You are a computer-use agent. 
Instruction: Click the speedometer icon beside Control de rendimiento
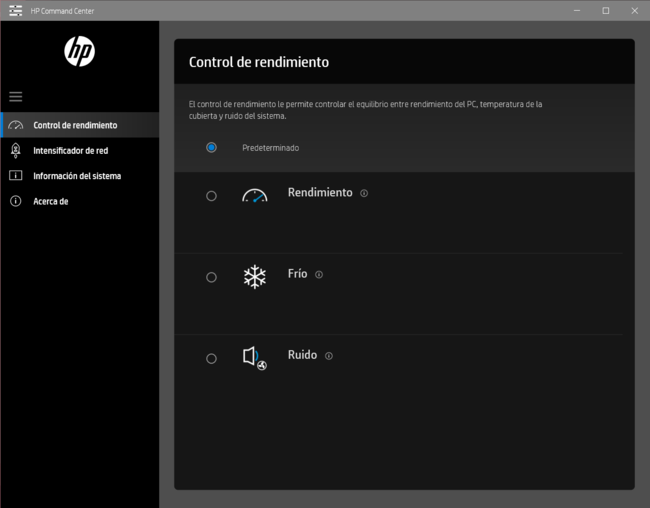(15, 125)
